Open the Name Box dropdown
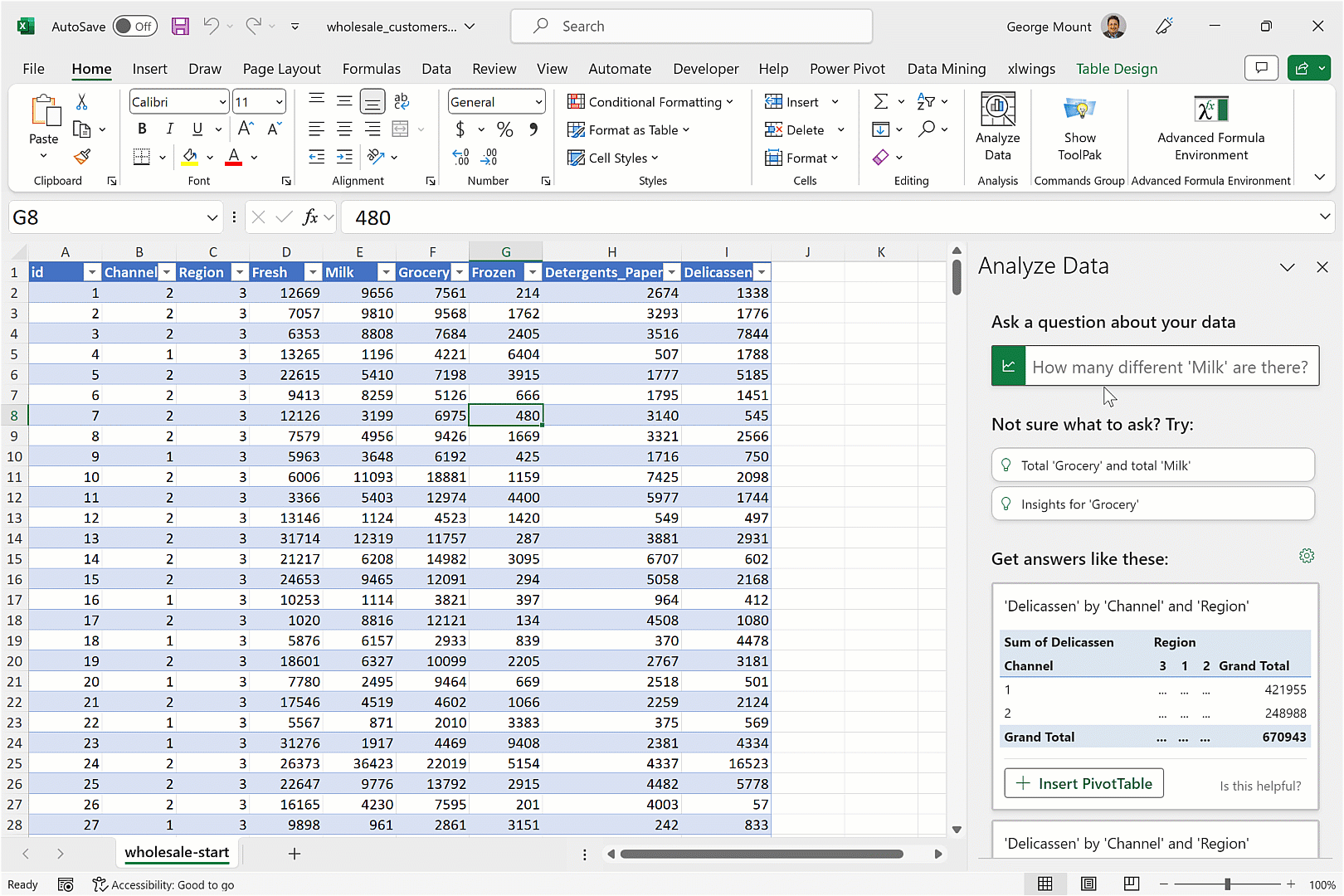The image size is (1344, 896). click(x=212, y=217)
